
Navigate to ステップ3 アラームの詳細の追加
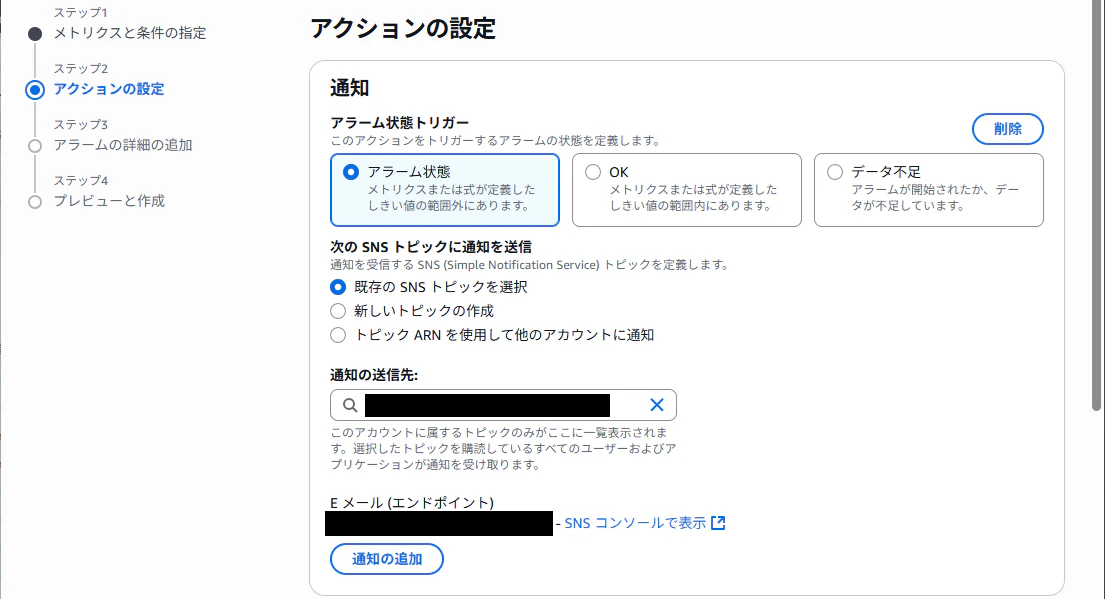pos(125,145)
